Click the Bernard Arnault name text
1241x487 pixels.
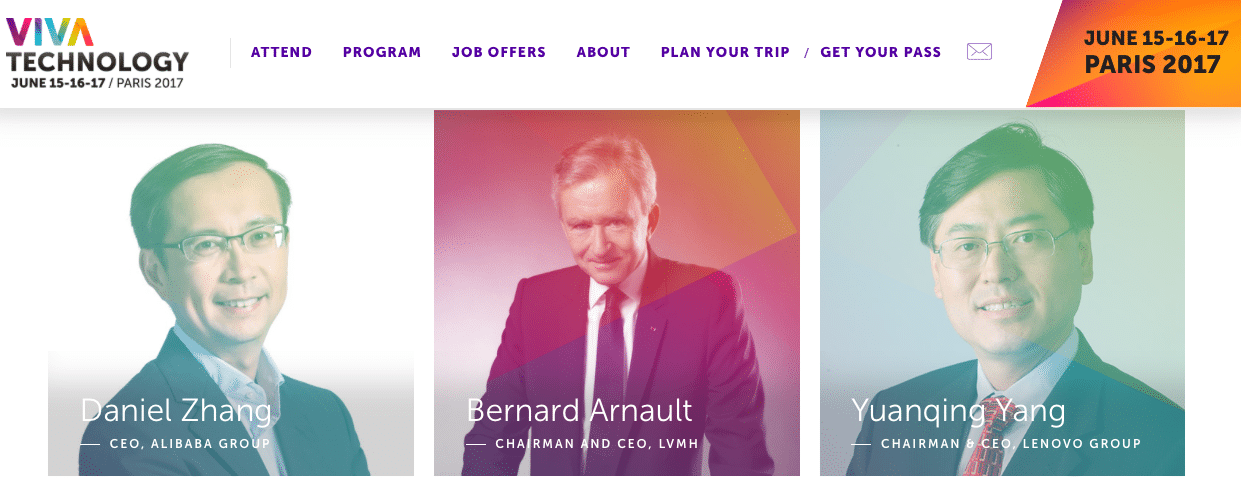click(579, 411)
